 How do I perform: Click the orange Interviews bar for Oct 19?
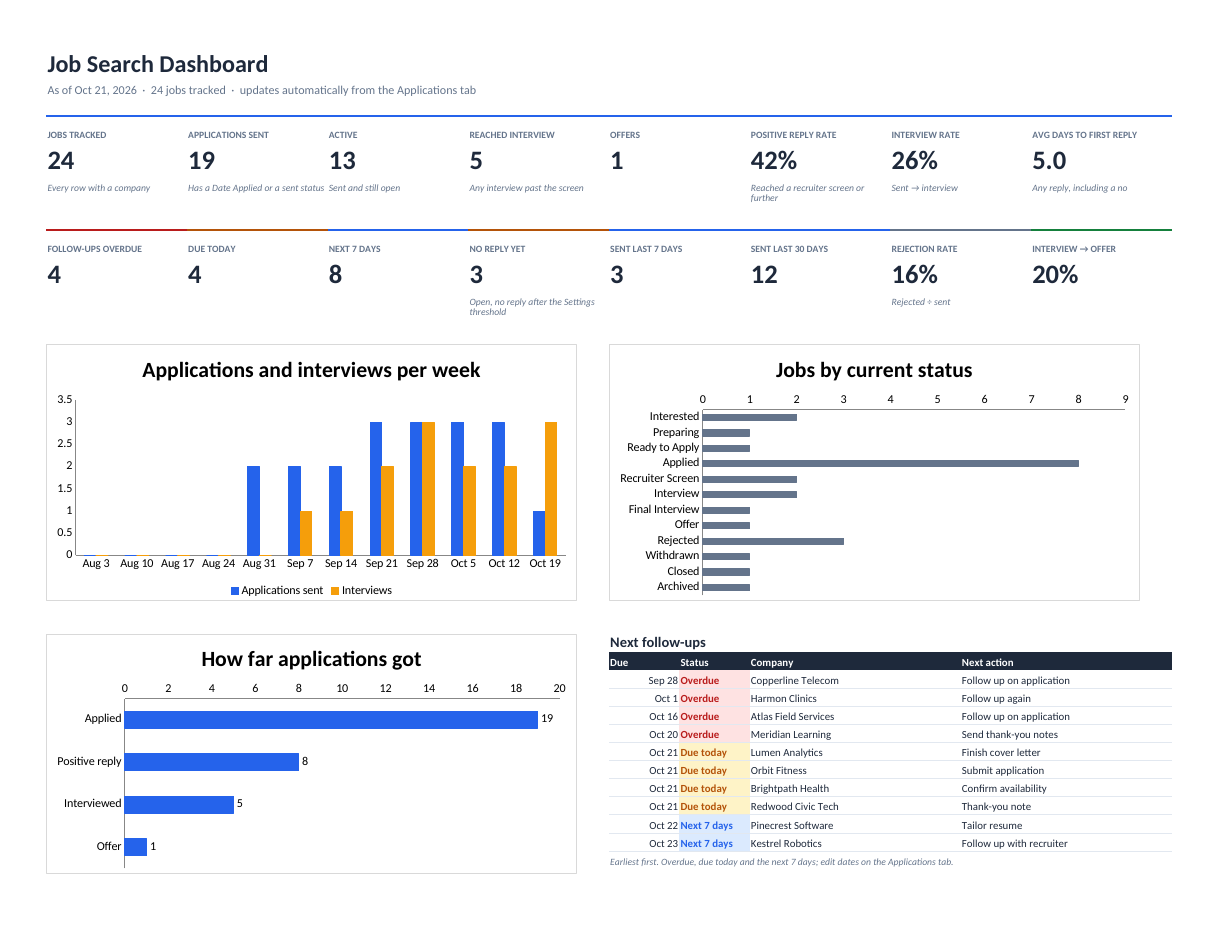[x=551, y=488]
